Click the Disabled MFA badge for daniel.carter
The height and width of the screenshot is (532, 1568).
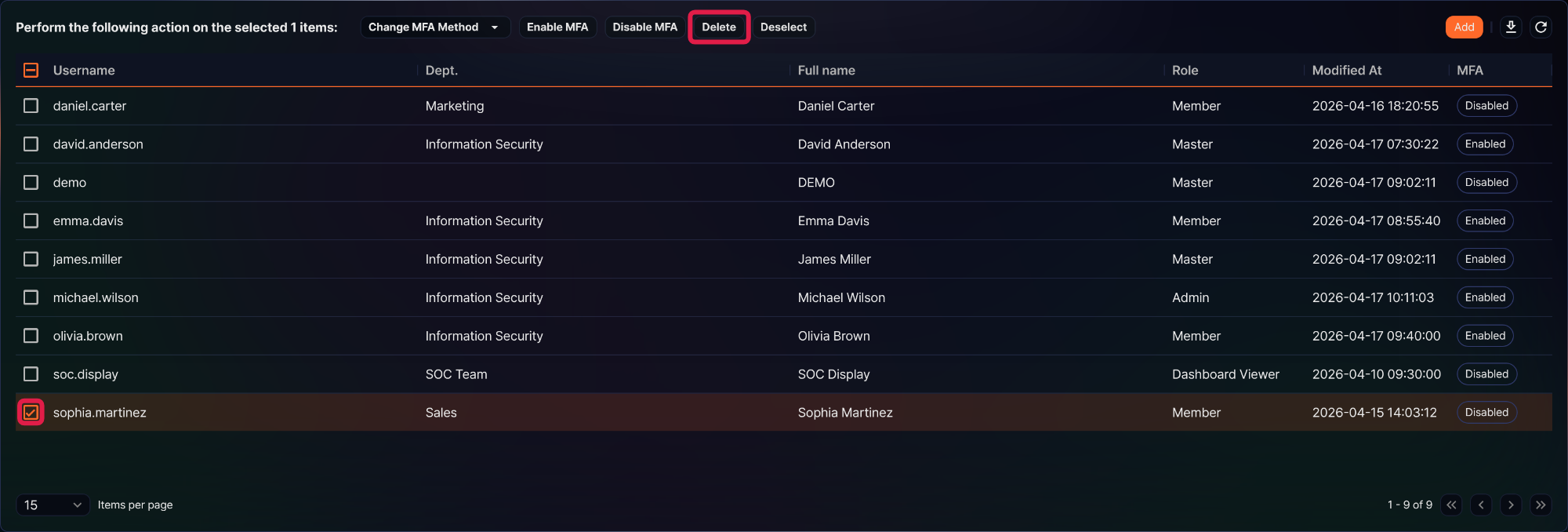coord(1486,106)
